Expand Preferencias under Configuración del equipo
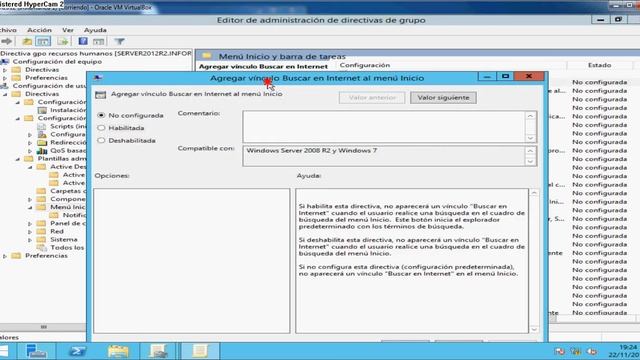This screenshot has height=360, width=640. (x=5, y=78)
